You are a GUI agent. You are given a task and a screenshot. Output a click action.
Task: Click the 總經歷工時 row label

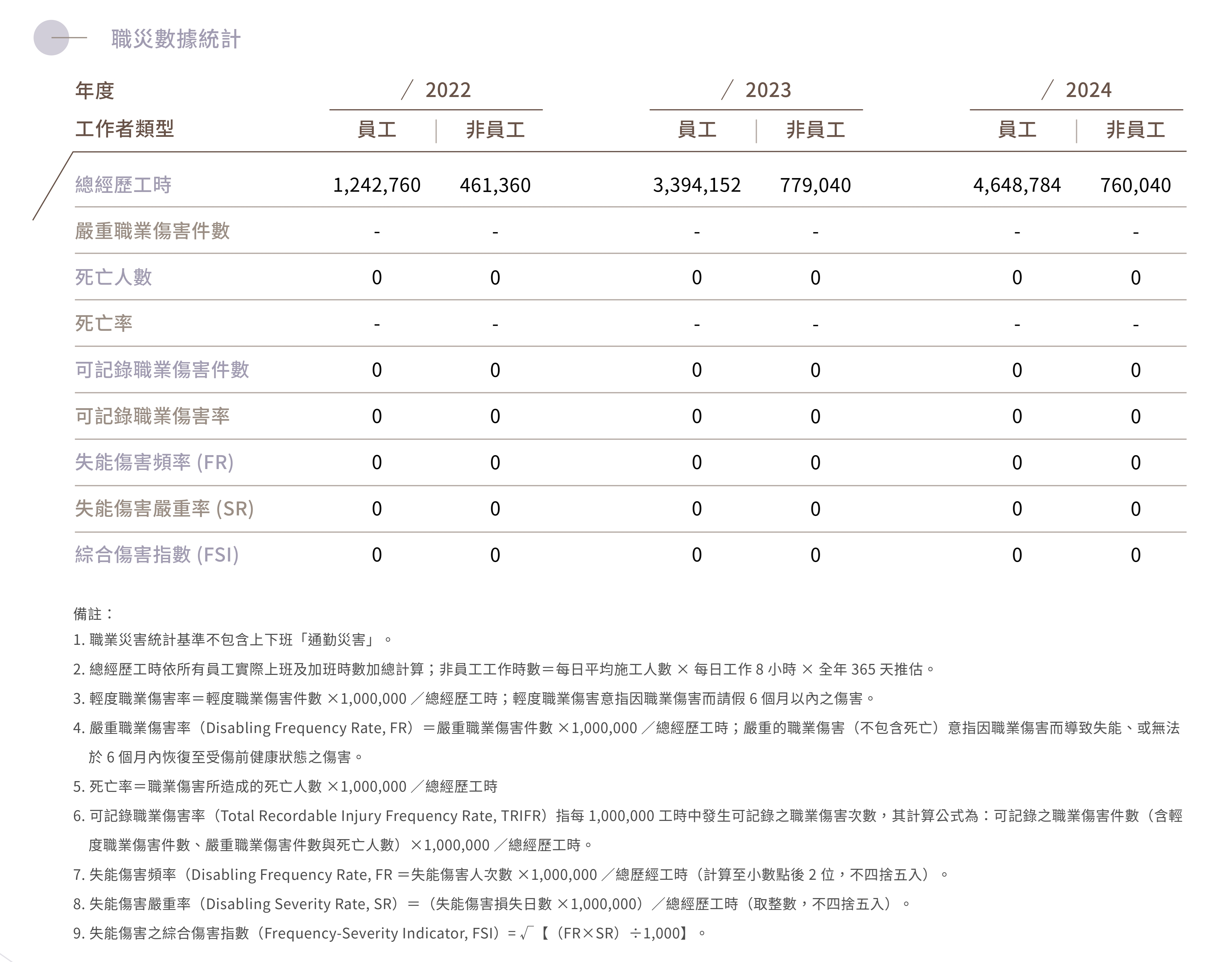pyautogui.click(x=123, y=185)
